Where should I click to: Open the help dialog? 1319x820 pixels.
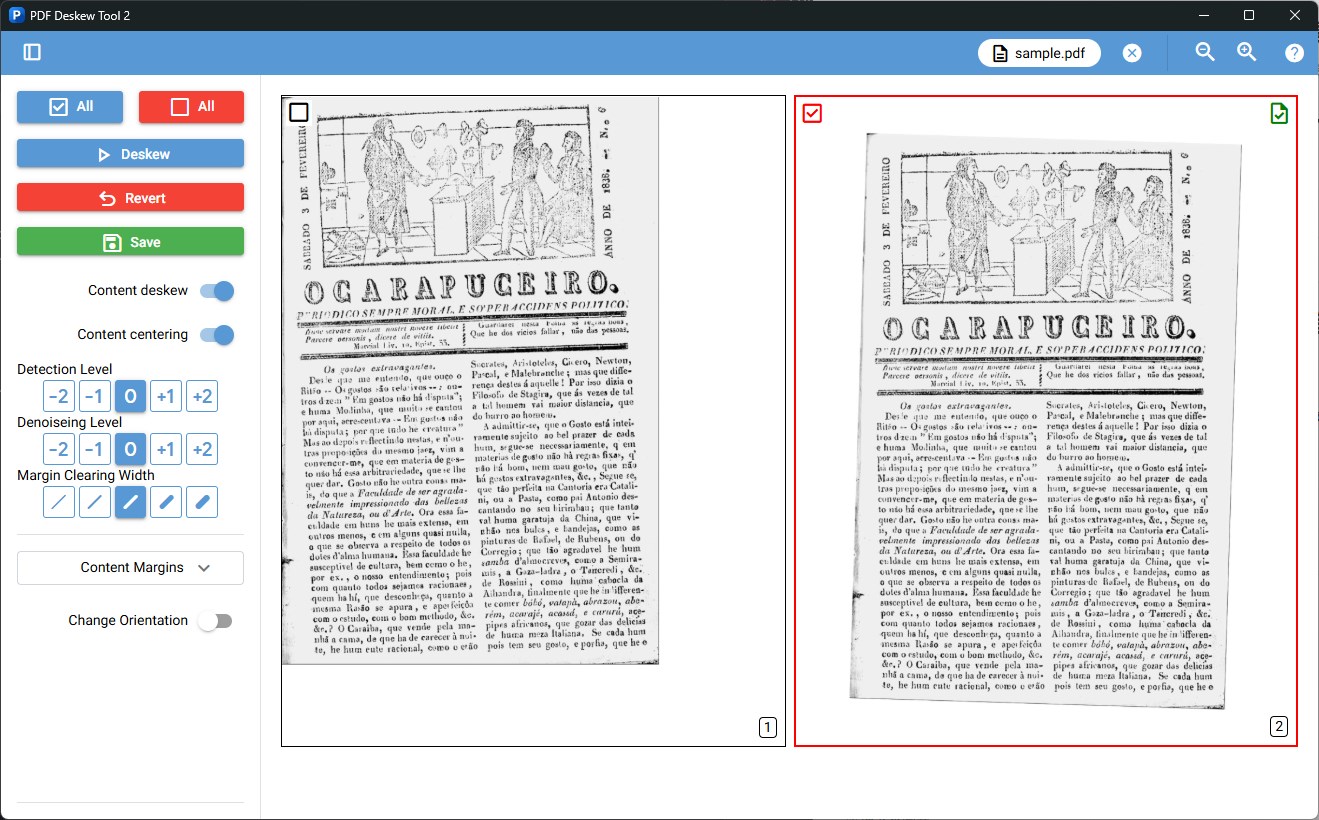tap(1294, 52)
